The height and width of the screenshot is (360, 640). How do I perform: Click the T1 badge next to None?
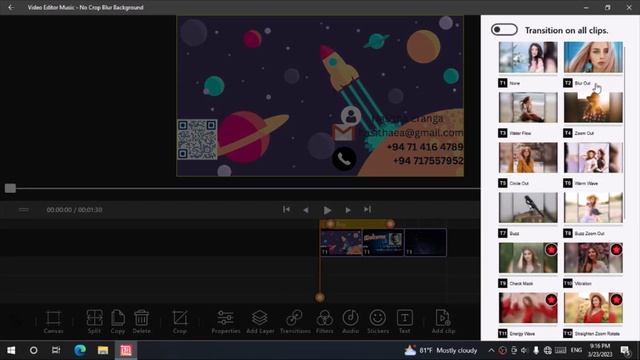tap(502, 83)
